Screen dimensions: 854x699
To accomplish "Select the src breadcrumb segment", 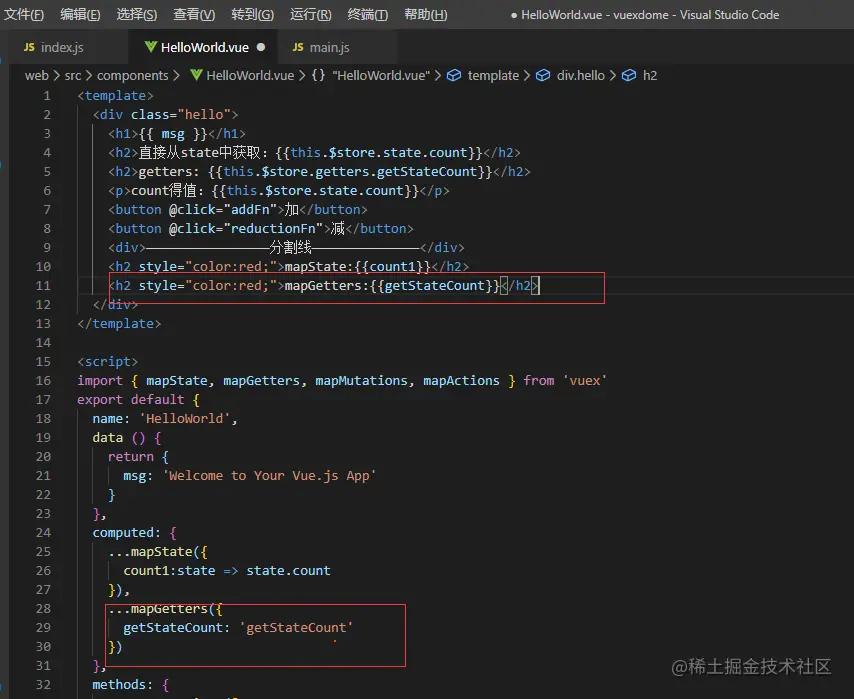I will [73, 75].
